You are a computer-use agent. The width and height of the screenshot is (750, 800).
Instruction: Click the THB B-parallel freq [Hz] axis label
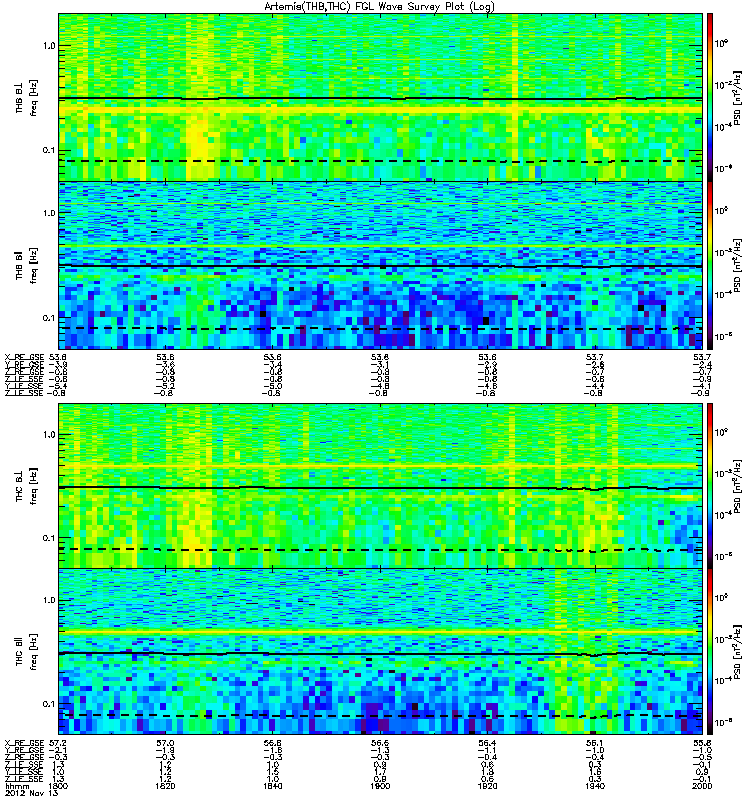34,266
